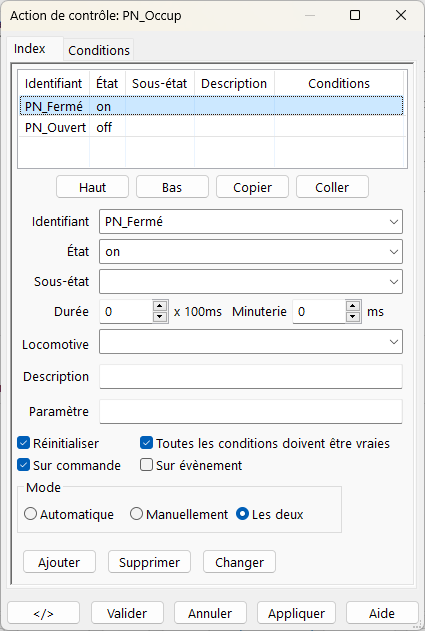
Task: Open the XML view with the </> button
Action: [43, 613]
